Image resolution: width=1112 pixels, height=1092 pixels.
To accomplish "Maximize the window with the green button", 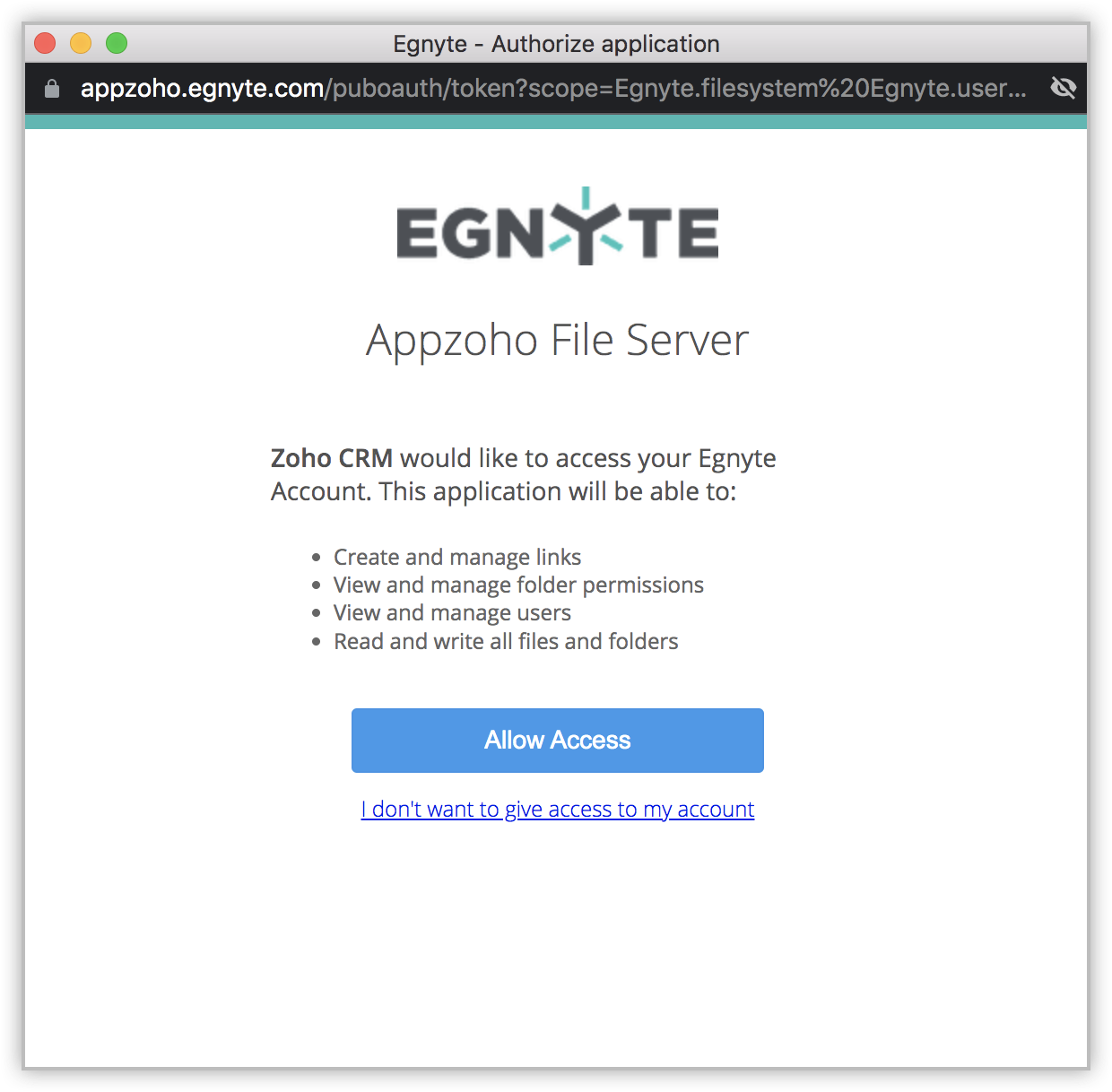I will tap(117, 43).
